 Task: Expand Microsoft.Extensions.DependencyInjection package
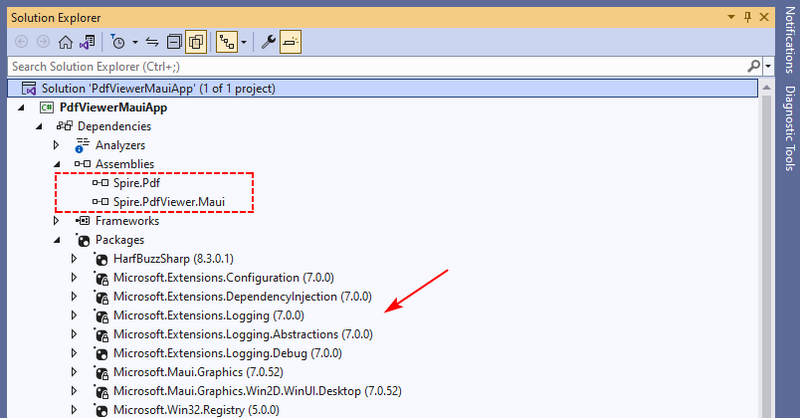[x=74, y=297]
